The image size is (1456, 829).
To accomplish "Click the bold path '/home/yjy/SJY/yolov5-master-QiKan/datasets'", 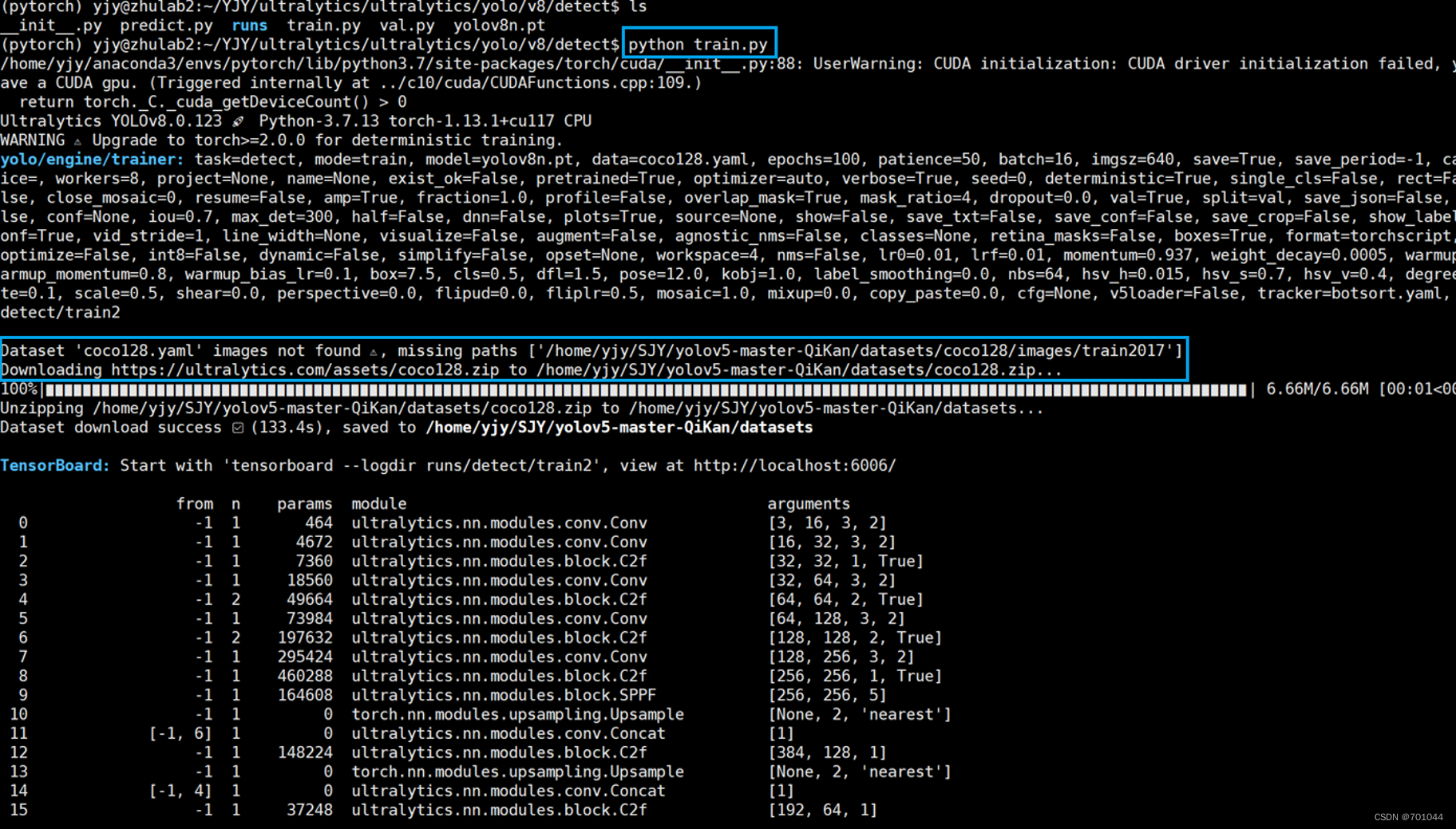I will point(619,428).
